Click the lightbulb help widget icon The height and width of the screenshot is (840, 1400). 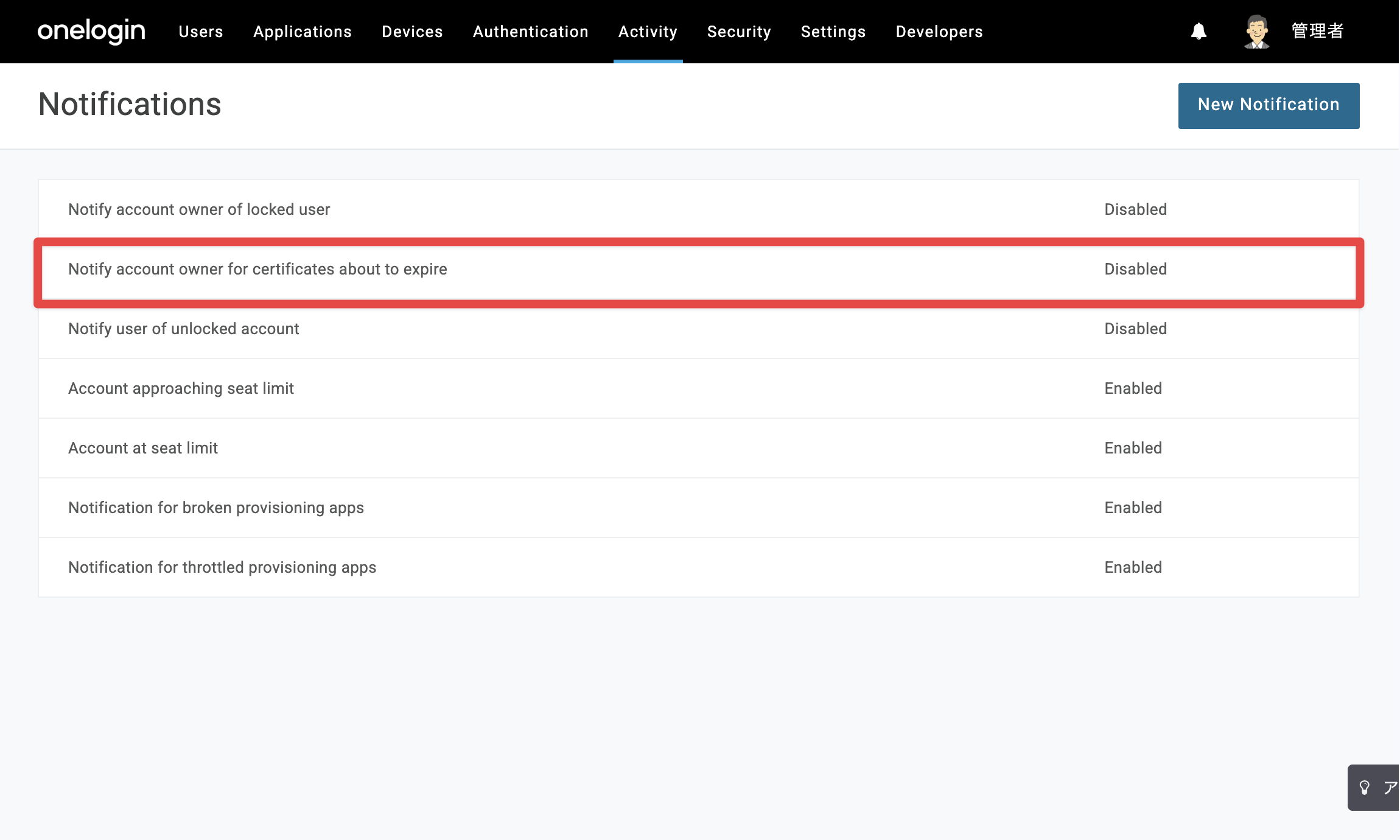tap(1365, 787)
